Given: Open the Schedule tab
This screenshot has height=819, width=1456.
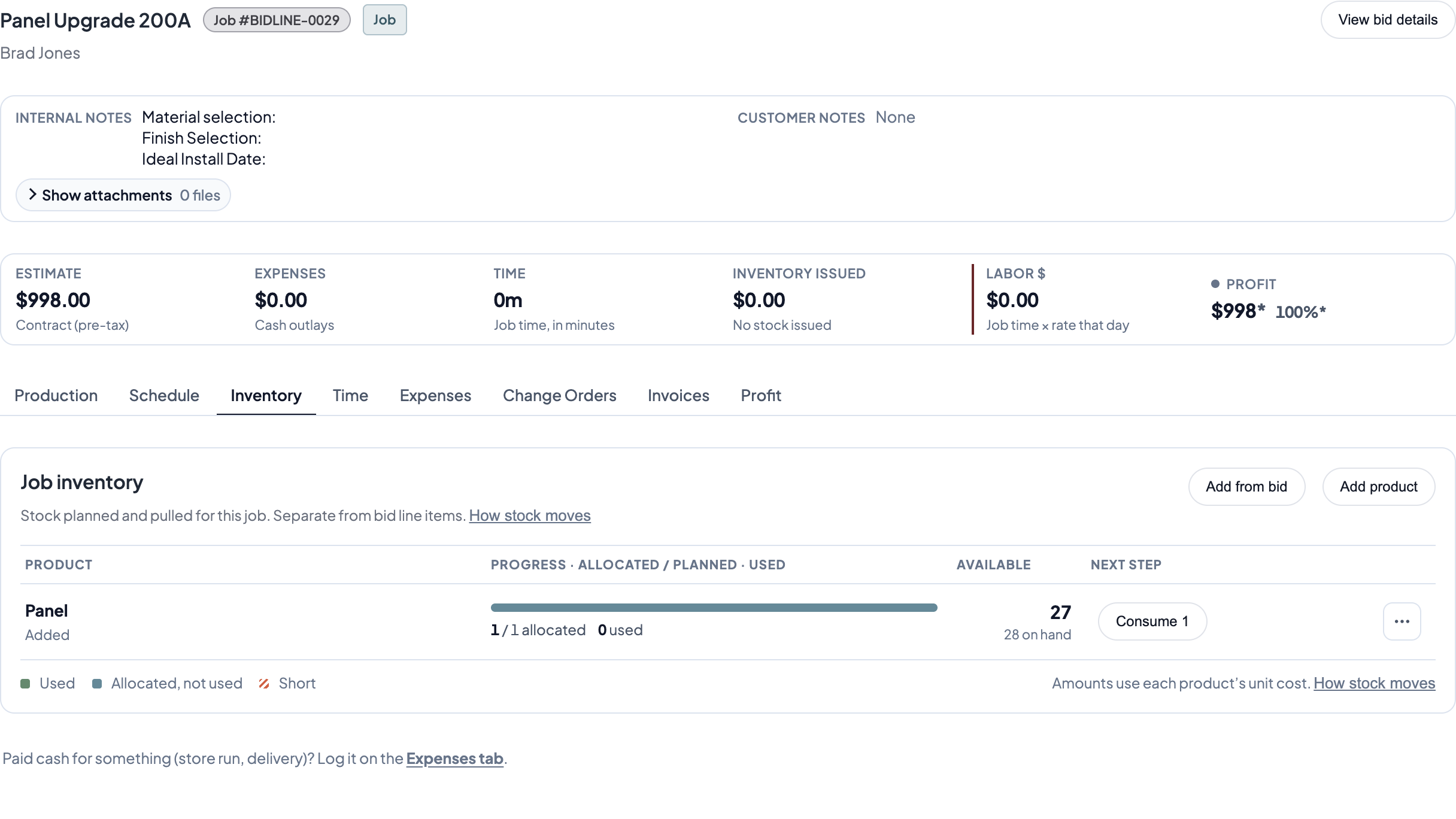Looking at the screenshot, I should click(x=164, y=395).
